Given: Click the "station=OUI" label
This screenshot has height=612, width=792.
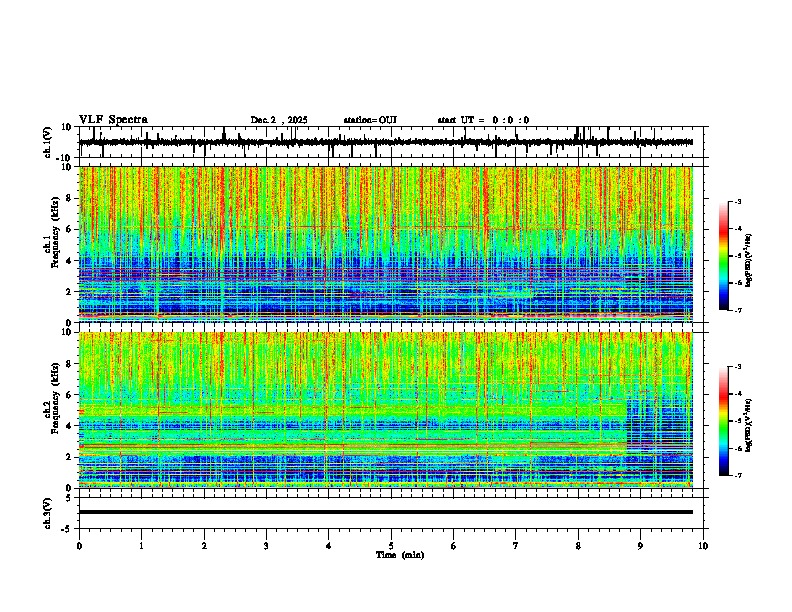Looking at the screenshot, I should point(370,120).
